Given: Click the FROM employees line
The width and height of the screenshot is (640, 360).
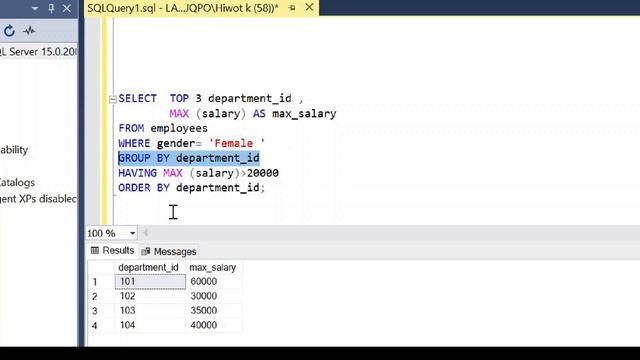Looking at the screenshot, I should coord(163,128).
